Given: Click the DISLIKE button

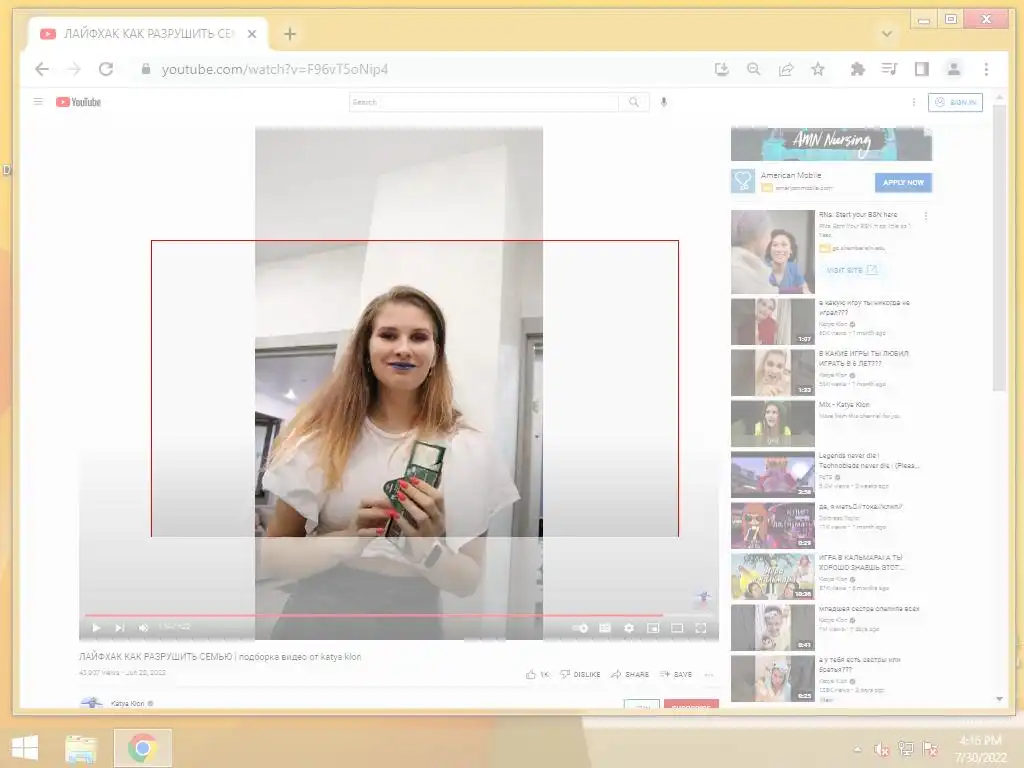Looking at the screenshot, I should pos(580,675).
